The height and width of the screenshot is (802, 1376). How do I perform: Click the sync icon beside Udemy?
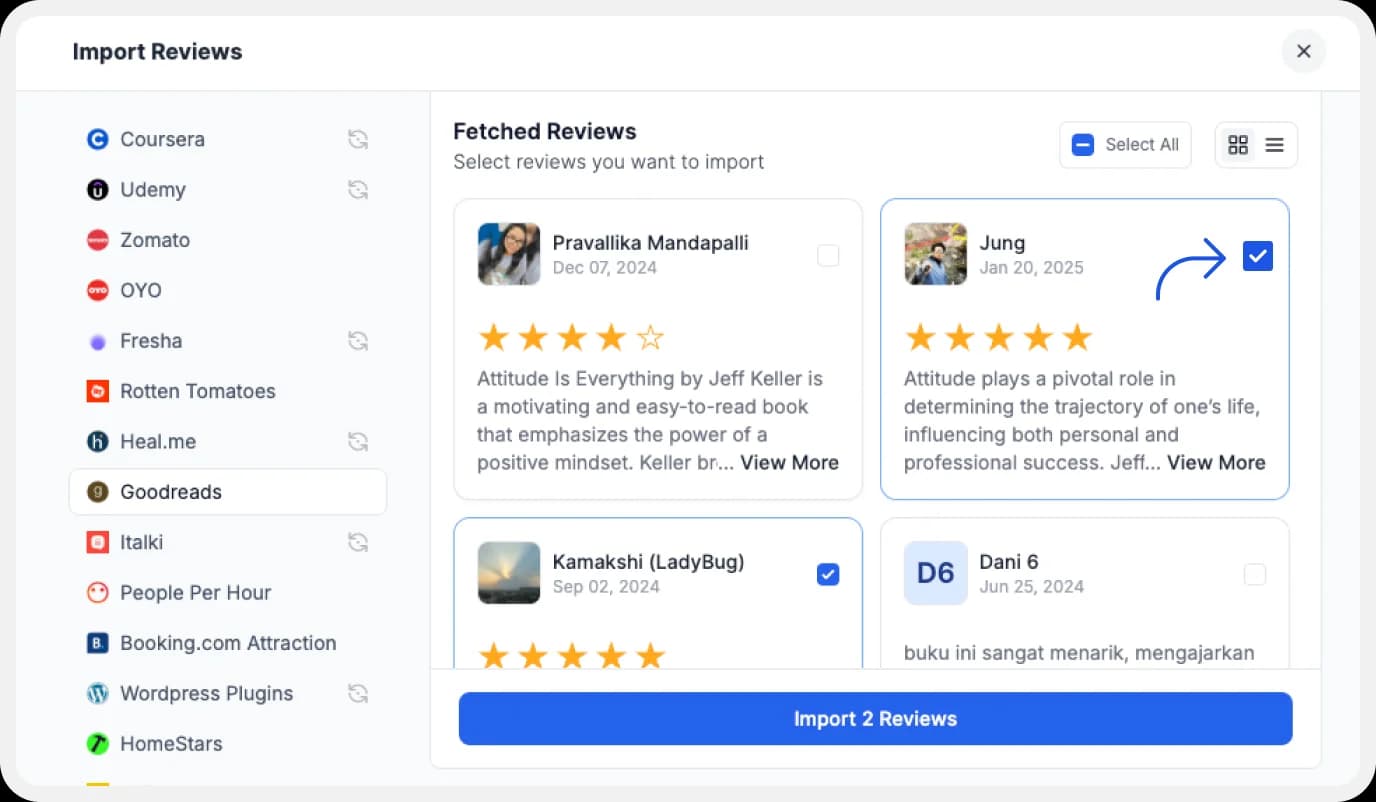coord(358,190)
